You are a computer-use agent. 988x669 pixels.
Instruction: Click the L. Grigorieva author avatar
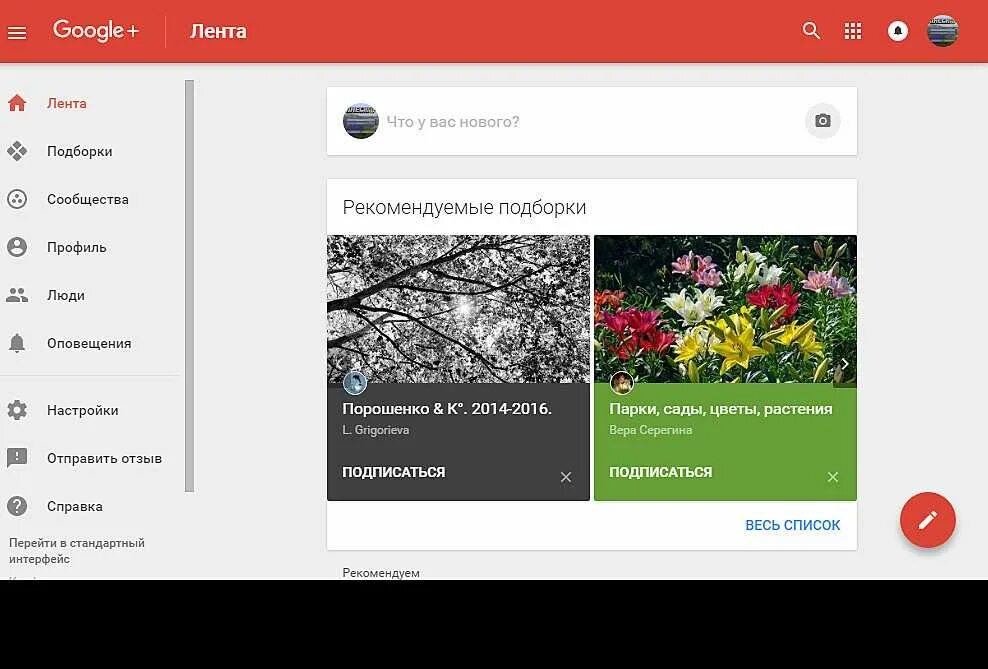tap(355, 382)
